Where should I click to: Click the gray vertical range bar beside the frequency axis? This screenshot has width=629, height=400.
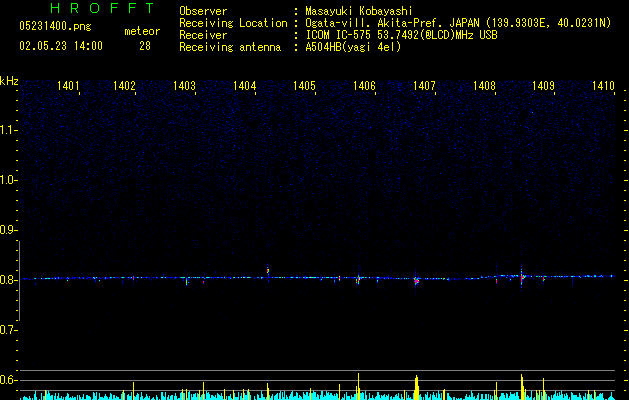[x=20, y=281]
